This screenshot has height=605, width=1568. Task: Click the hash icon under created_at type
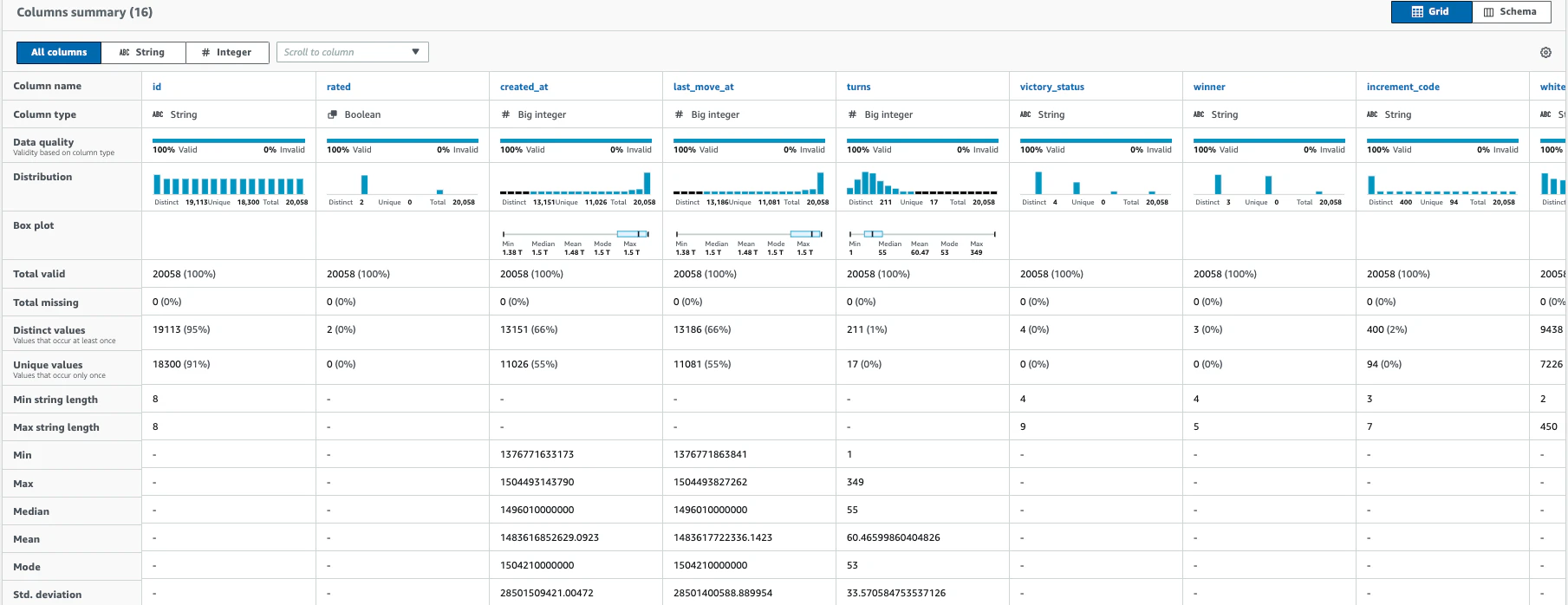(x=505, y=114)
